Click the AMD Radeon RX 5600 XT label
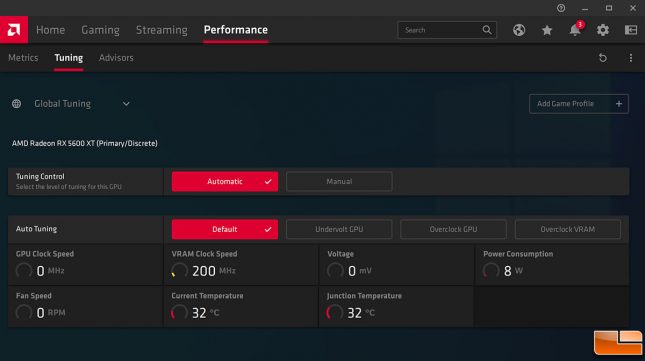645x361 pixels. click(84, 143)
